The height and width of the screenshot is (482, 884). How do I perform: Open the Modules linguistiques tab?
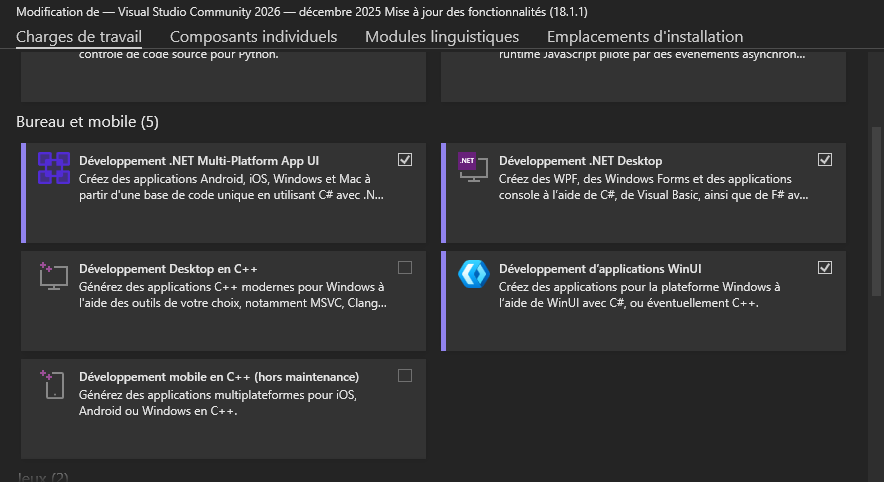coord(442,37)
